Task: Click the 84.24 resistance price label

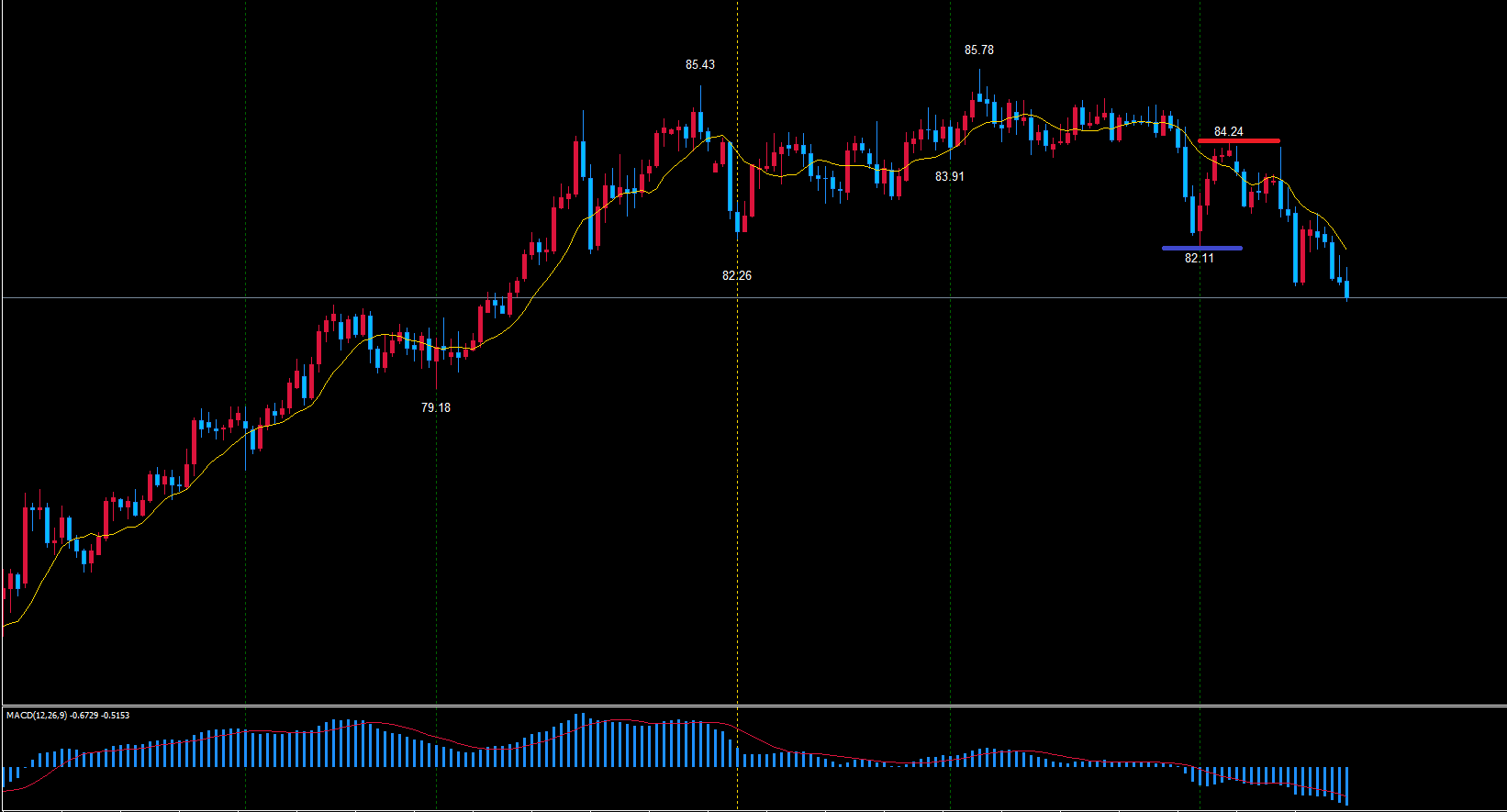Action: point(1228,132)
